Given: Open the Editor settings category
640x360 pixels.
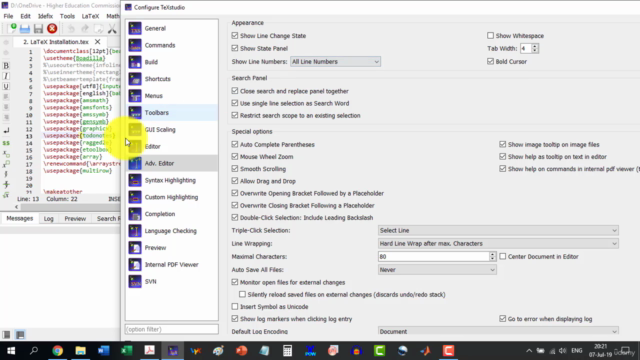Looking at the screenshot, I should 171,147.
